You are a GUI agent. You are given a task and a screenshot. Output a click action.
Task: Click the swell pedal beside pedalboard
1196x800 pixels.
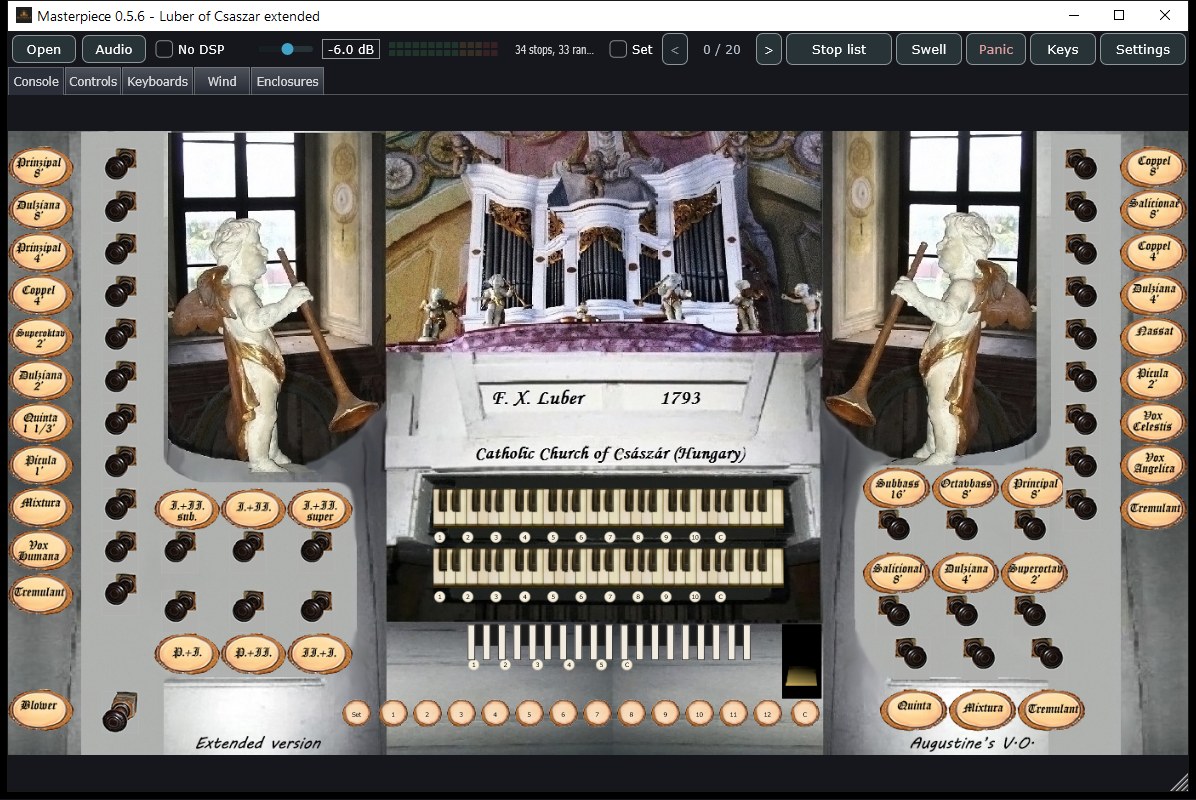pos(801,661)
